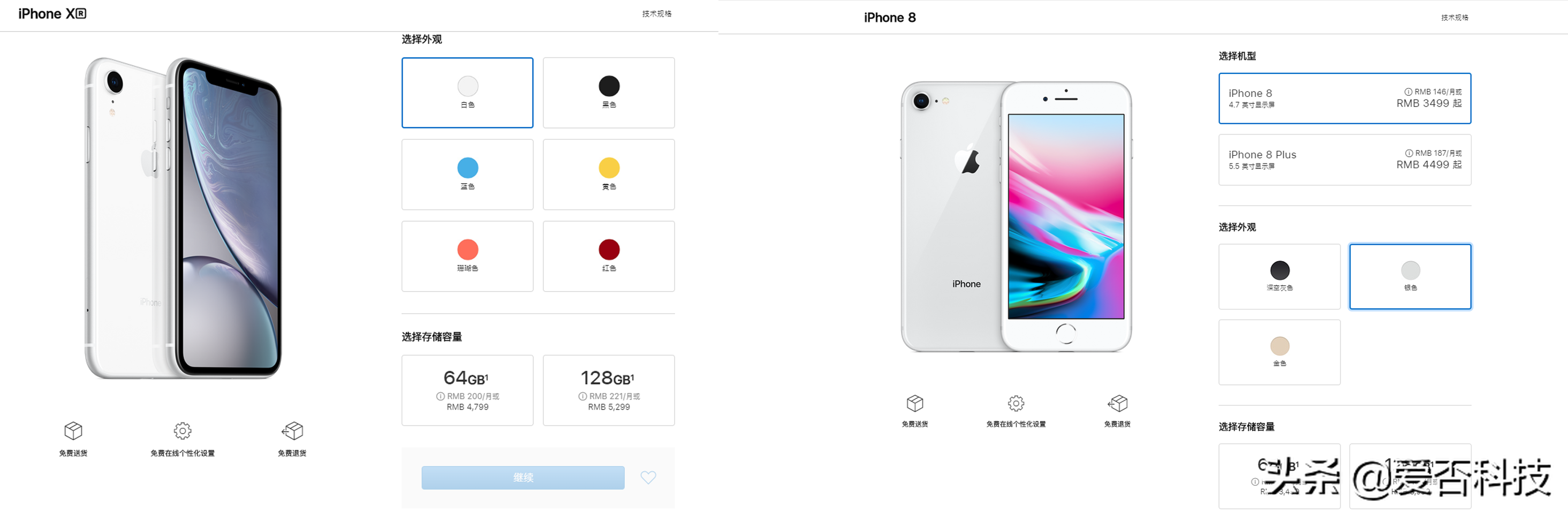1568x514 pixels.
Task: Select the iPhone 8 Plus 5.5-inch model
Action: point(1345,160)
